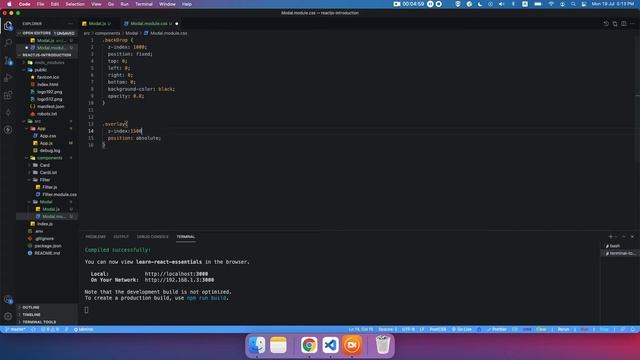This screenshot has height=360, width=640.
Task: Toggle the Prettier status bar item
Action: tap(497, 329)
